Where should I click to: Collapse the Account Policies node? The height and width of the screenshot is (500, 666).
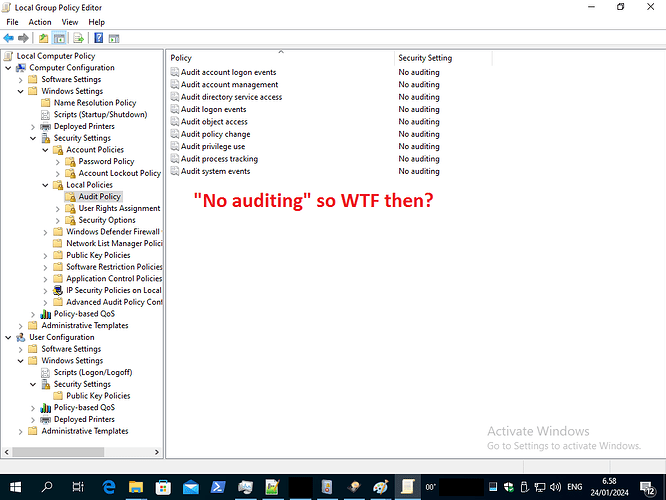pos(45,150)
